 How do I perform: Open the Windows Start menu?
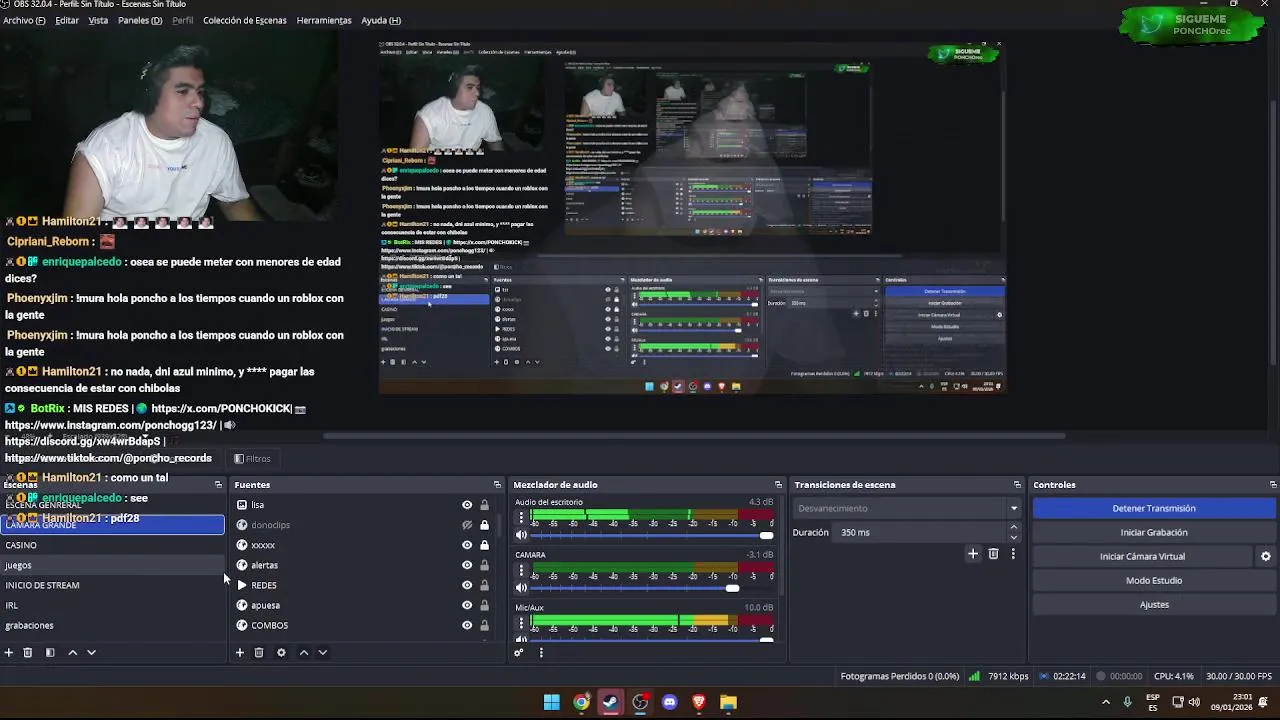coord(552,702)
